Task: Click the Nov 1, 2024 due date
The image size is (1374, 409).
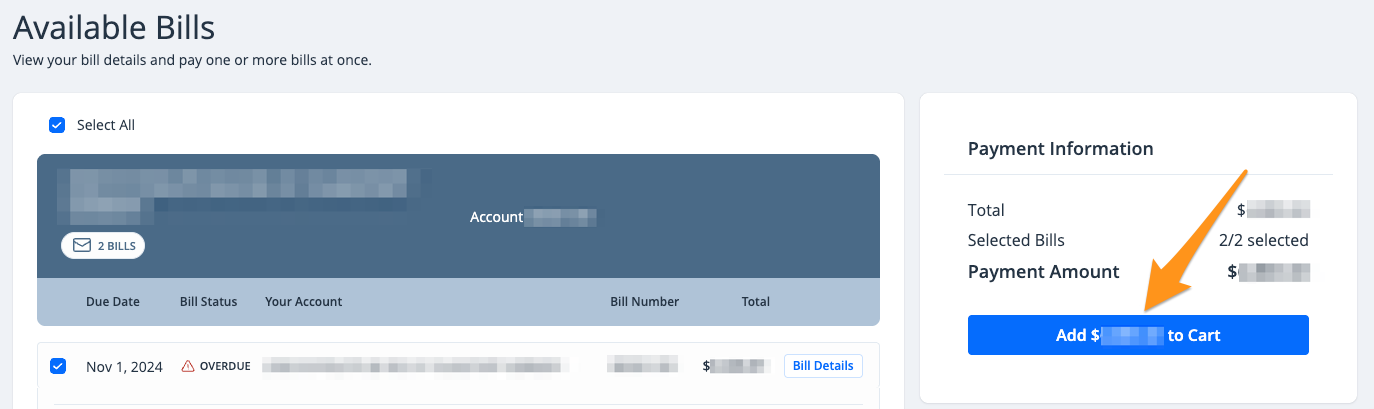Action: coord(124,366)
